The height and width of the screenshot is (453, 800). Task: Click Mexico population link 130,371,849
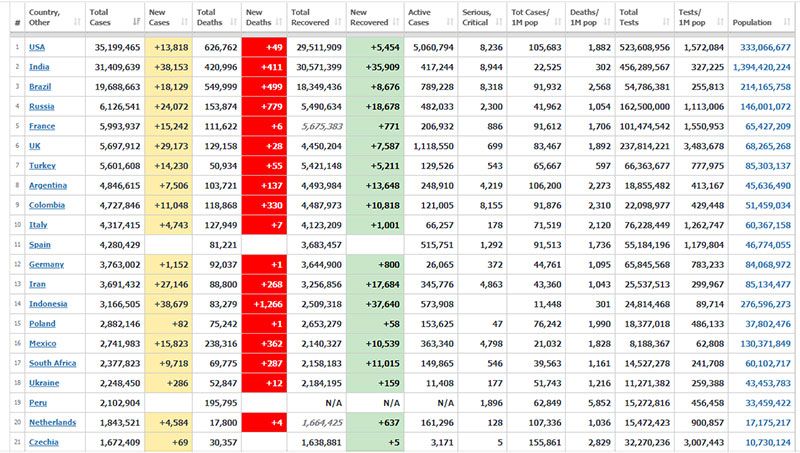tap(765, 344)
